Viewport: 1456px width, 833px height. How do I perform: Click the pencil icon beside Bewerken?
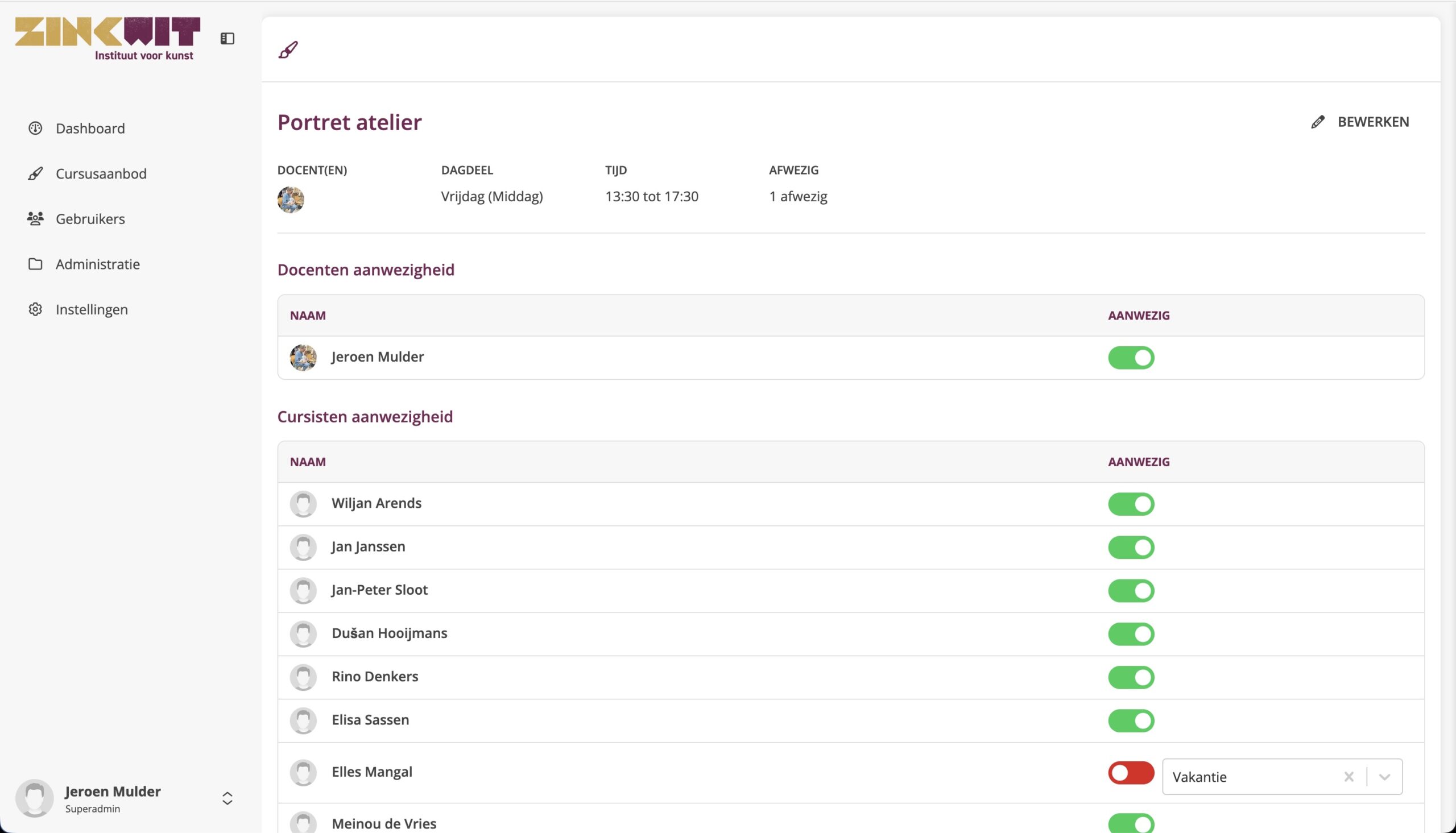click(x=1318, y=122)
